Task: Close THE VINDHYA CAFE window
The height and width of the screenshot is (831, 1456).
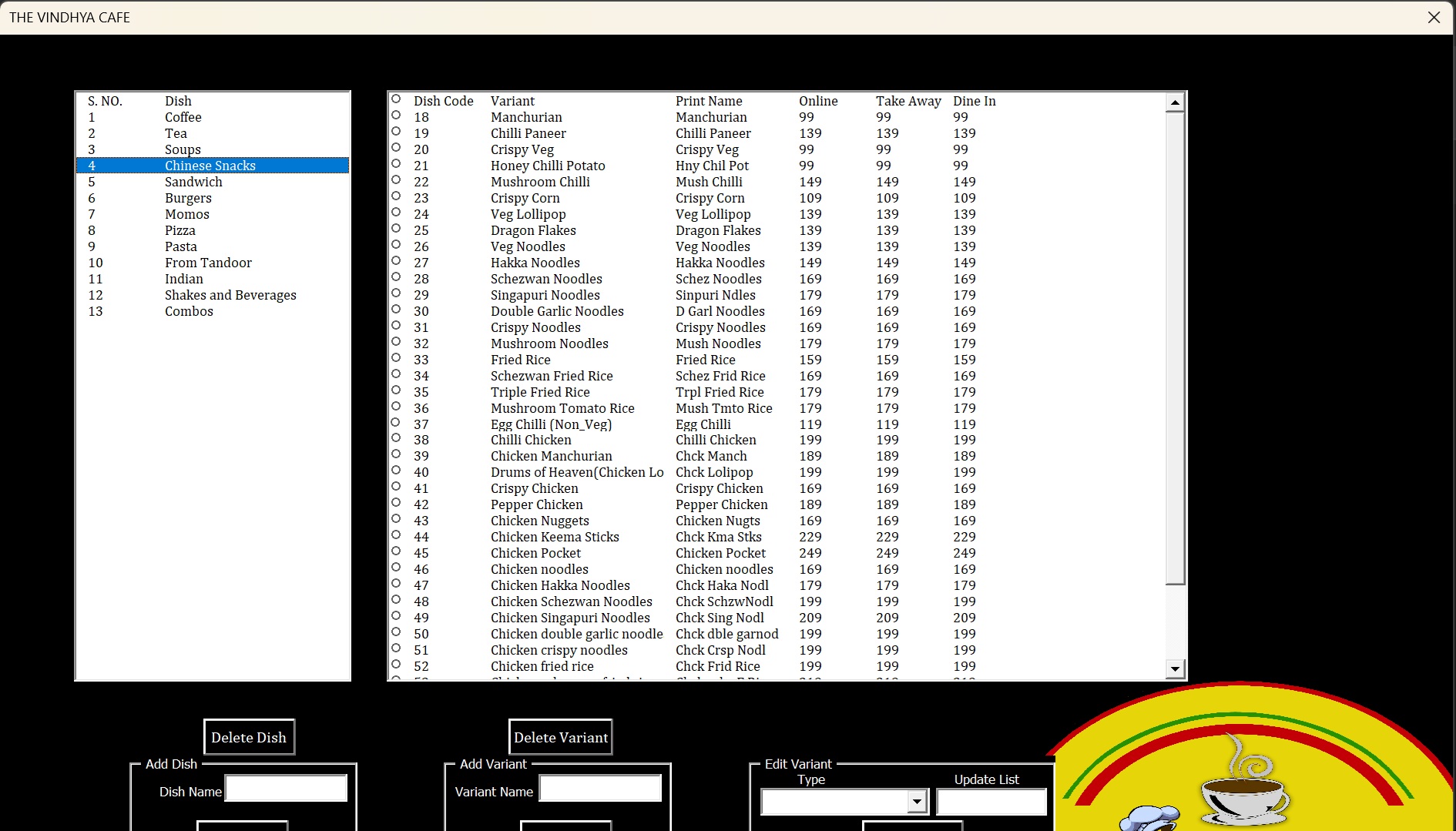Action: pos(1434,17)
